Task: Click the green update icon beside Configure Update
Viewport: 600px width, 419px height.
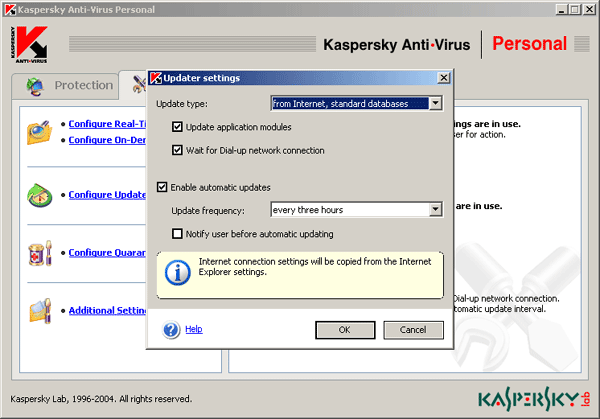Action: pyautogui.click(x=40, y=195)
